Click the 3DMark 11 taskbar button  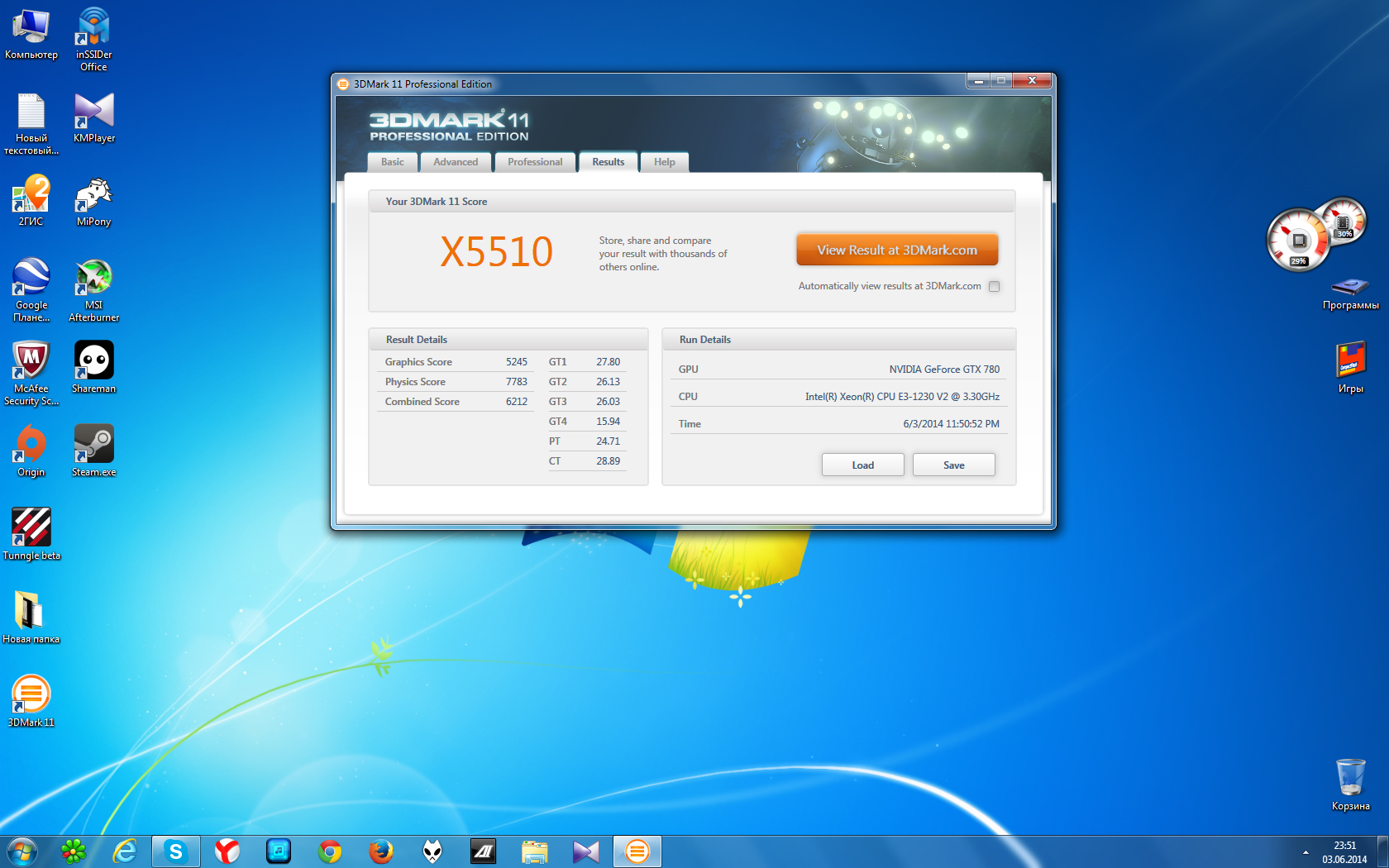637,851
